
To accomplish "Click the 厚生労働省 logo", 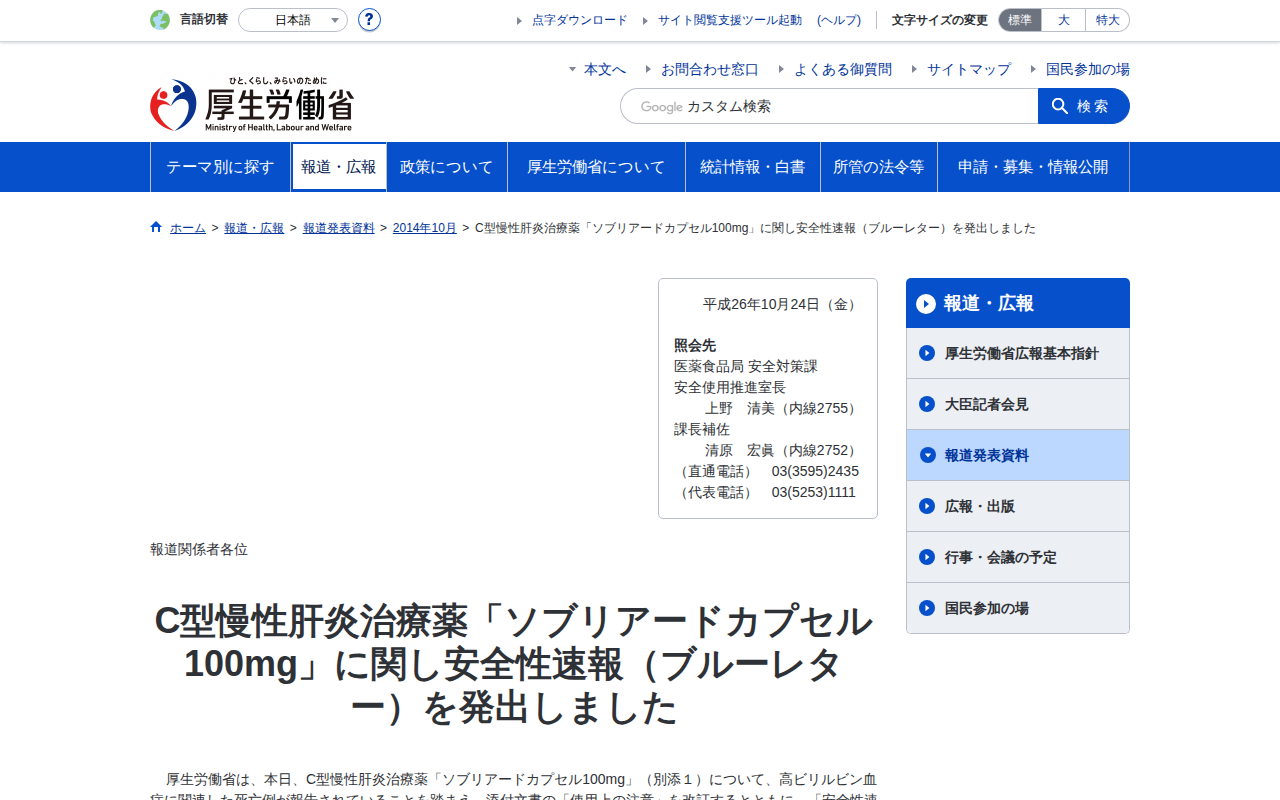I will tap(252, 105).
